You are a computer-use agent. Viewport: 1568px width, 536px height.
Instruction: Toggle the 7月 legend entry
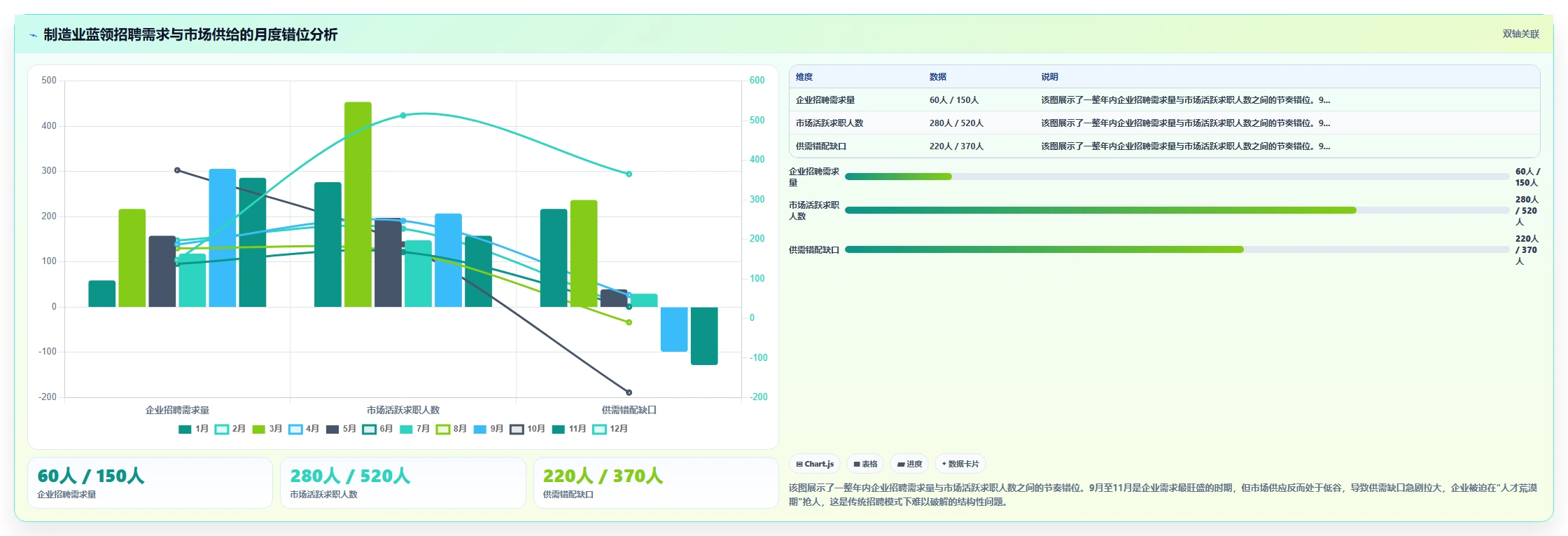pos(414,429)
